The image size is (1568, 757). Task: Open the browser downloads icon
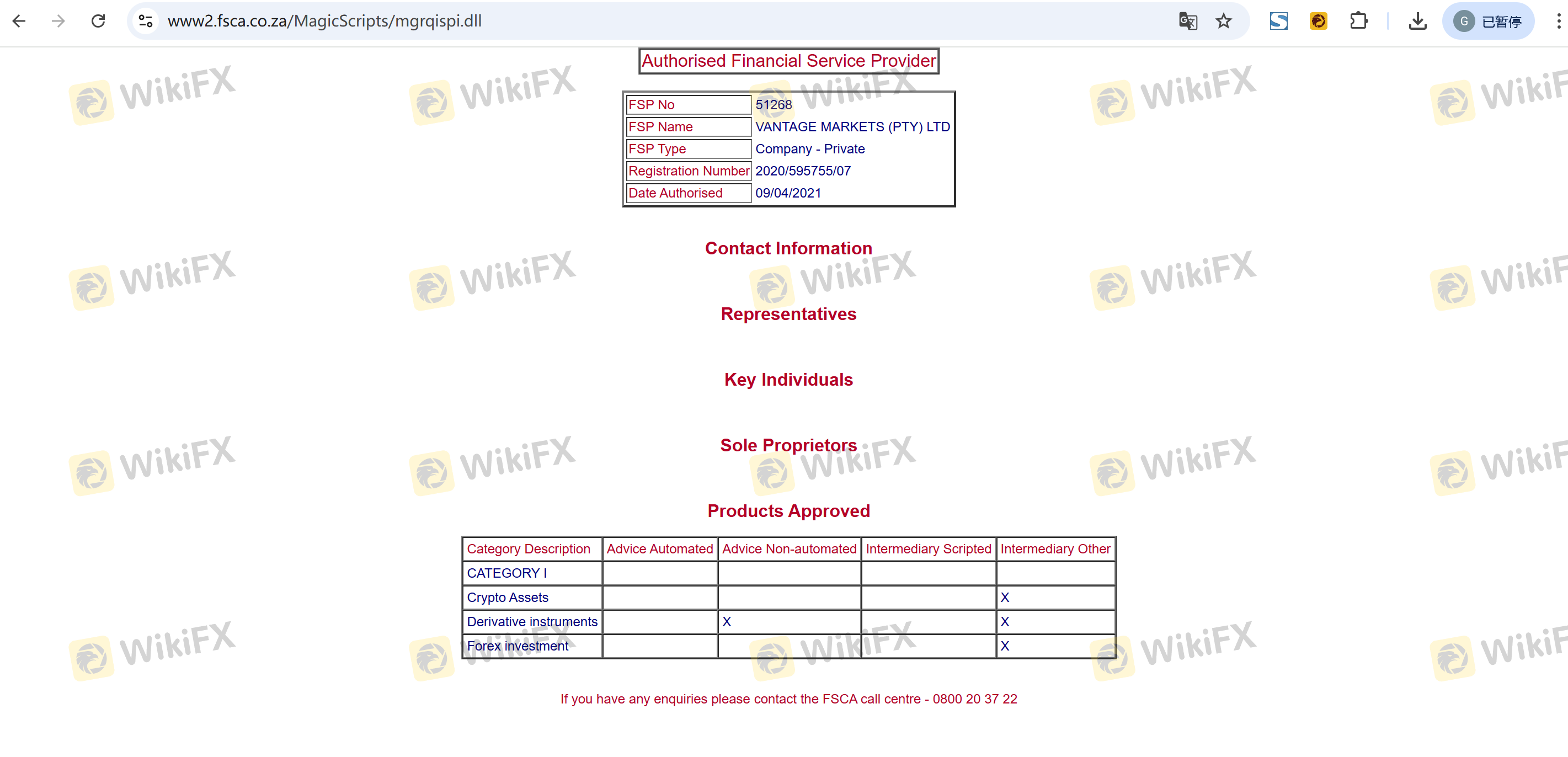point(1417,22)
